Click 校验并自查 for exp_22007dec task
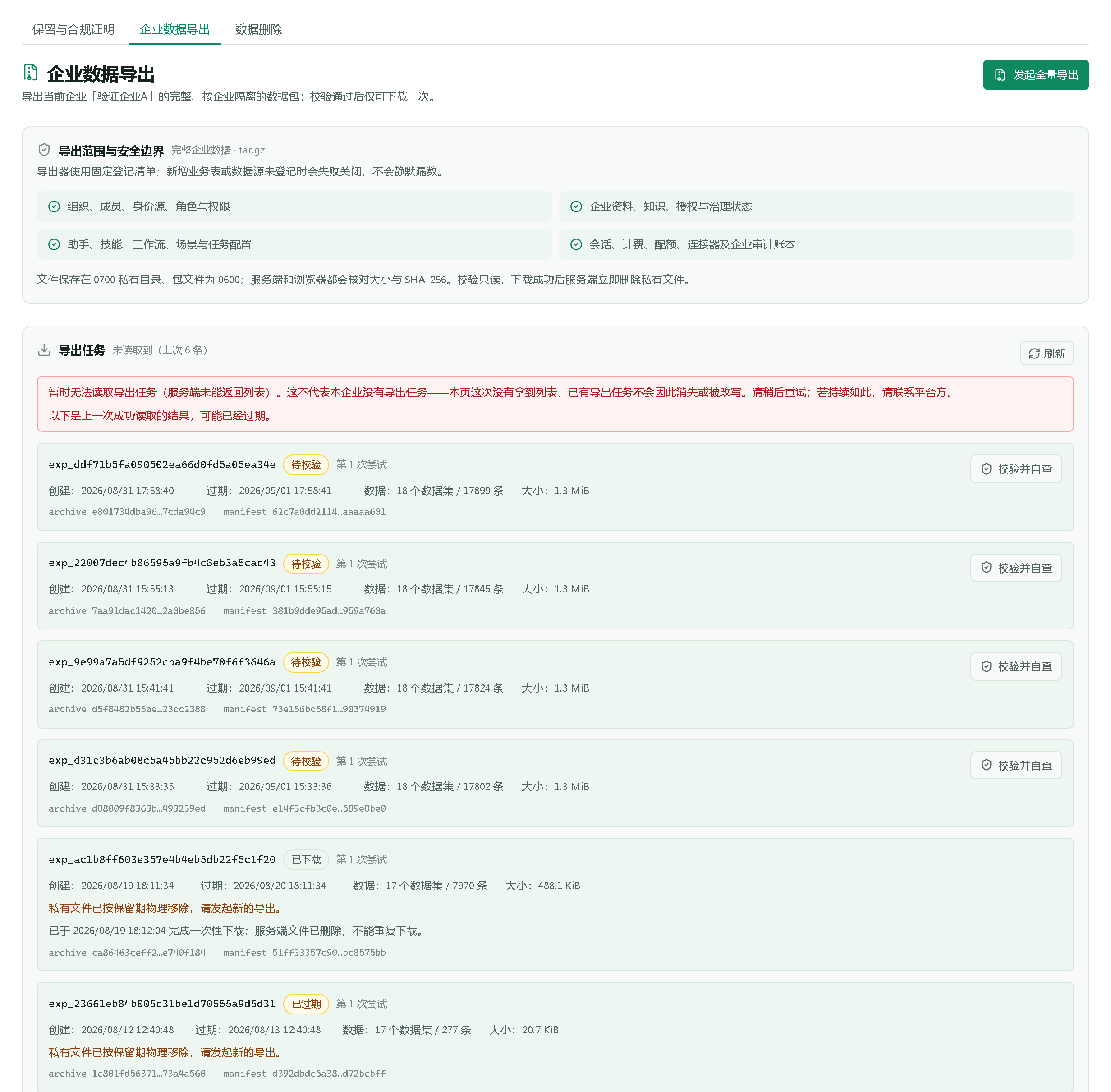This screenshot has height=1092, width=1111. coord(1016,568)
